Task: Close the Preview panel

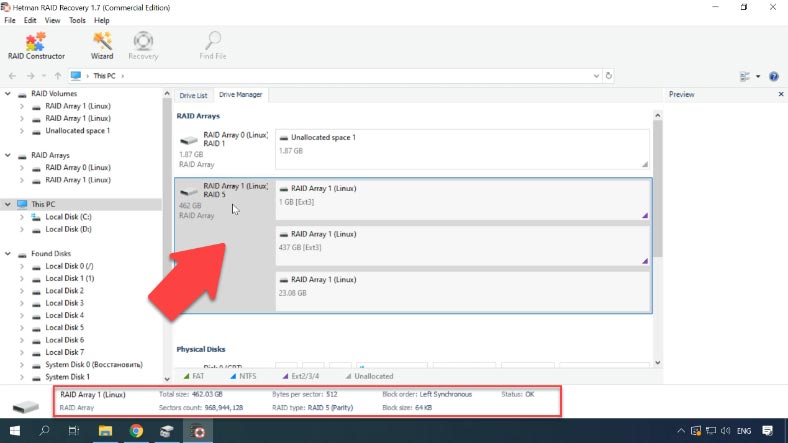Action: pyautogui.click(x=780, y=94)
